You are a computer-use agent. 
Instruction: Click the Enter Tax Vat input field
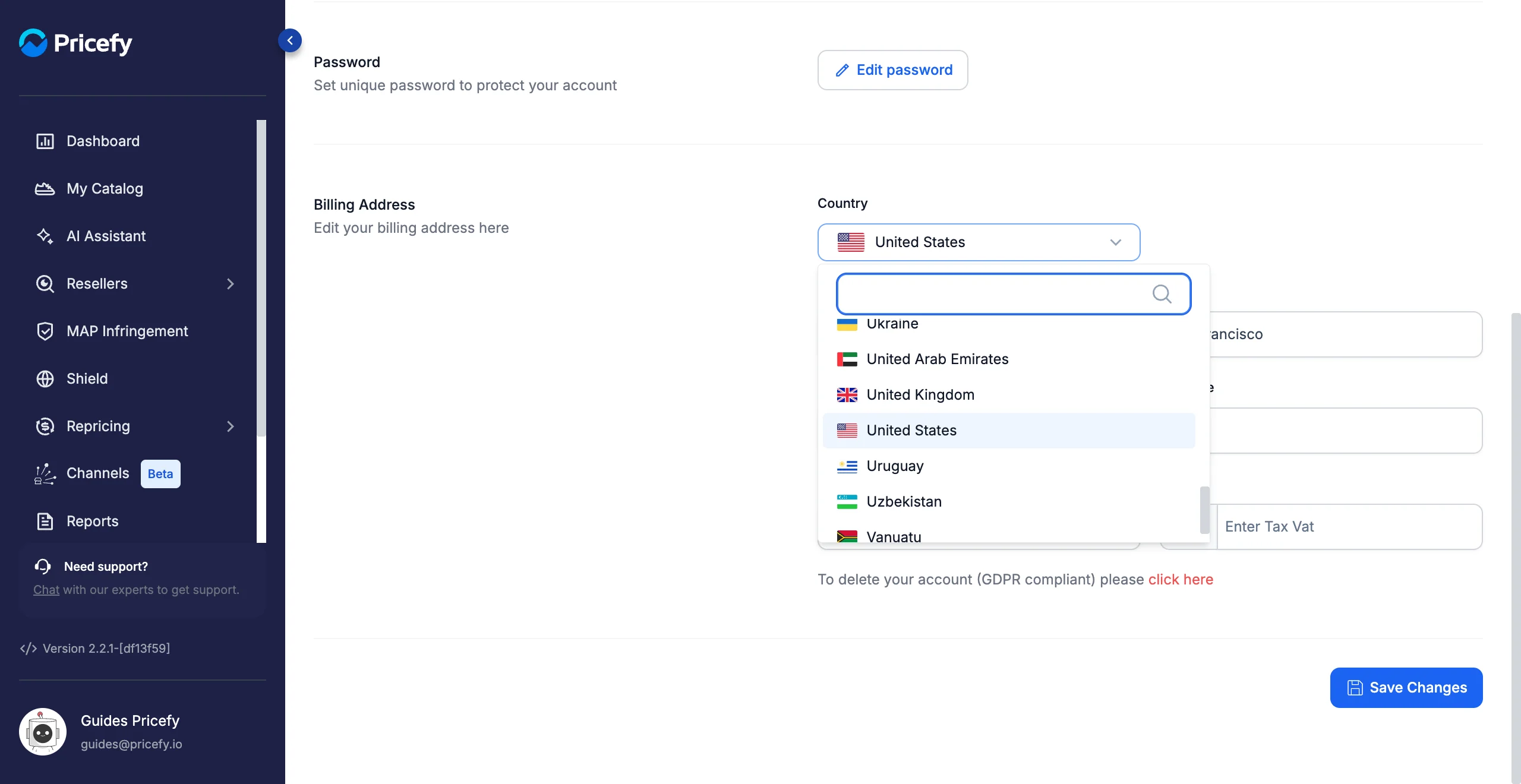click(x=1349, y=527)
